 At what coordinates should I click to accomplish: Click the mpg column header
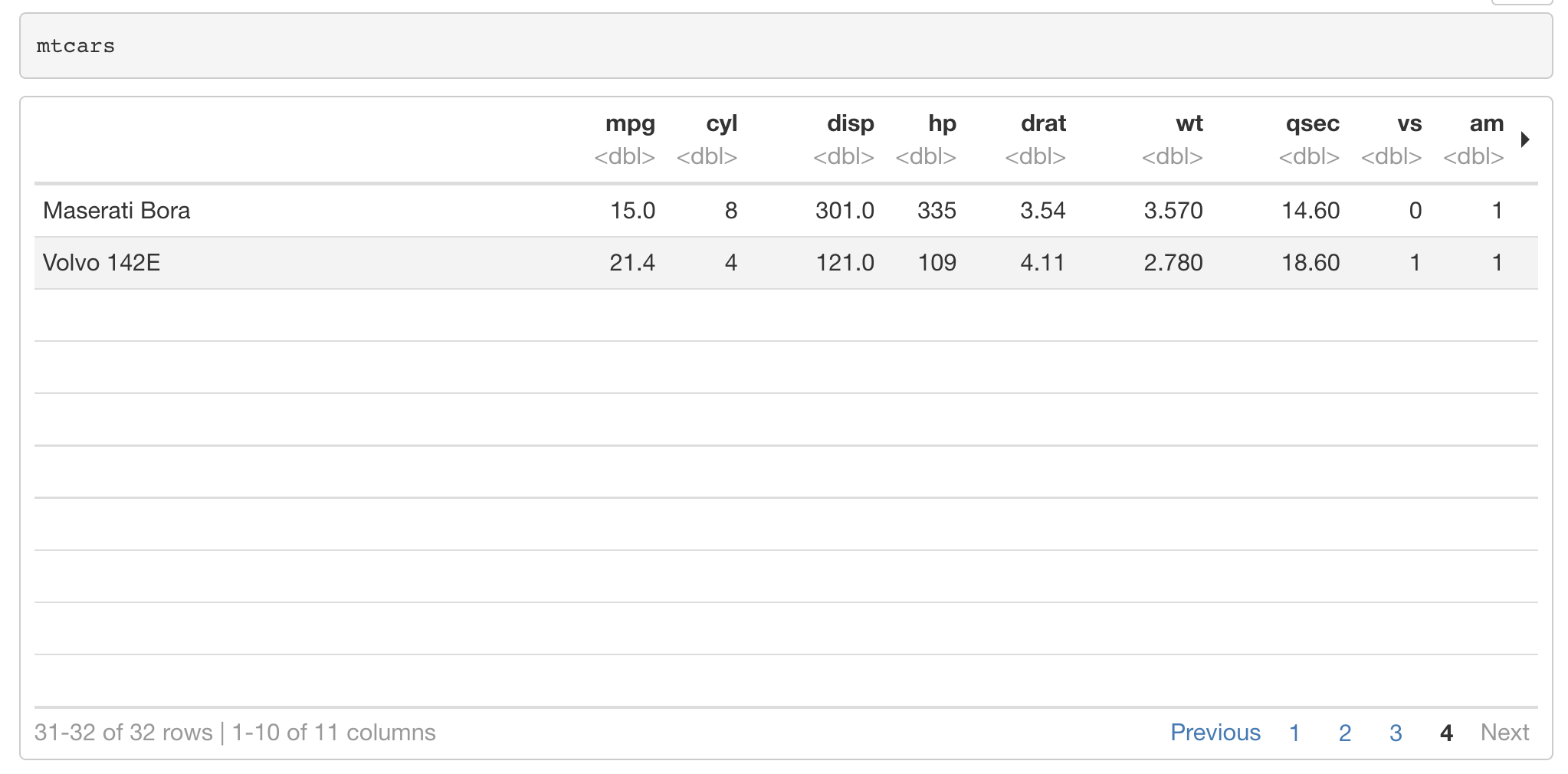629,123
